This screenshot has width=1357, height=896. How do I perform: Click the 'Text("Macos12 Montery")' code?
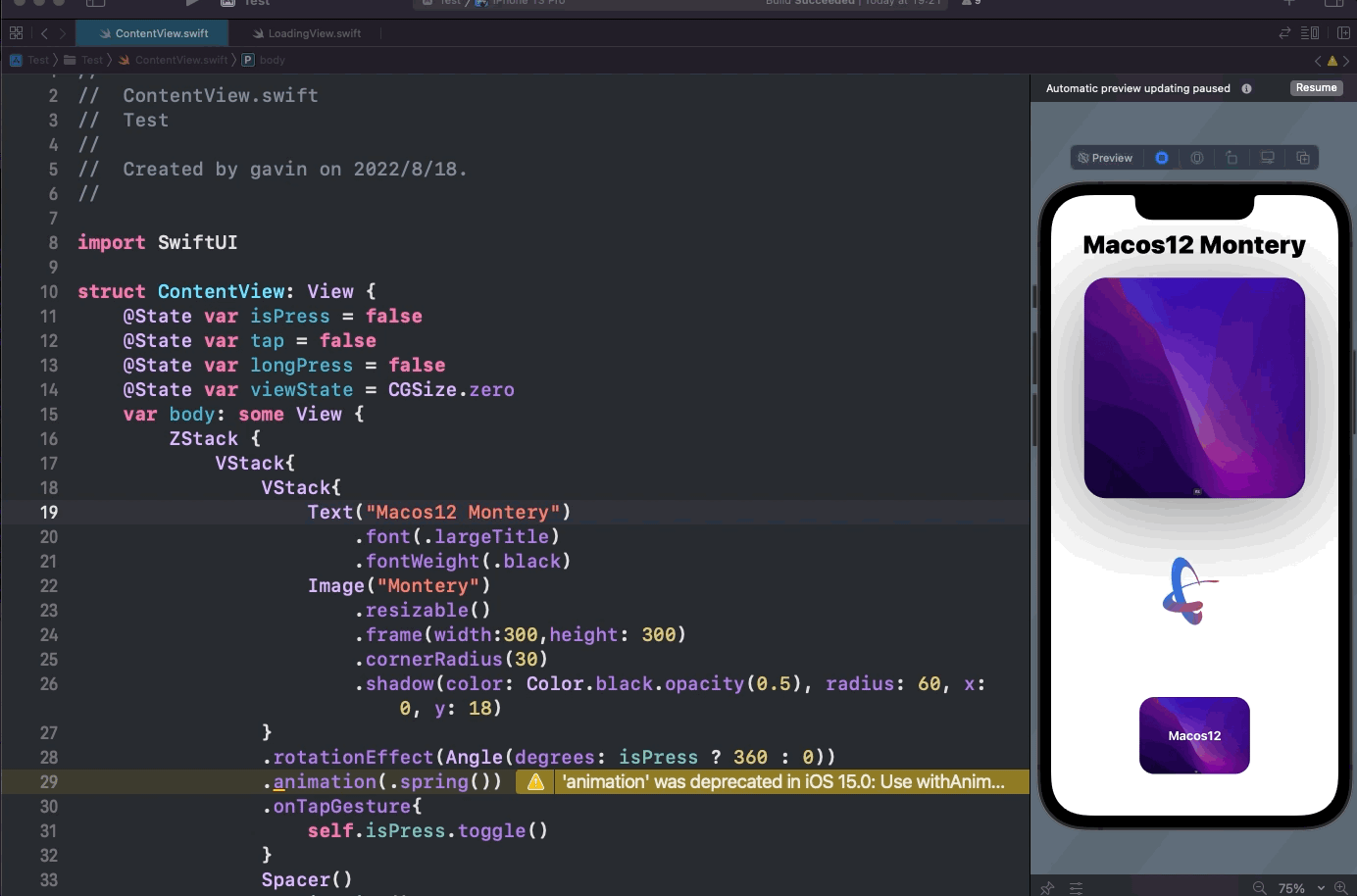pyautogui.click(x=439, y=512)
